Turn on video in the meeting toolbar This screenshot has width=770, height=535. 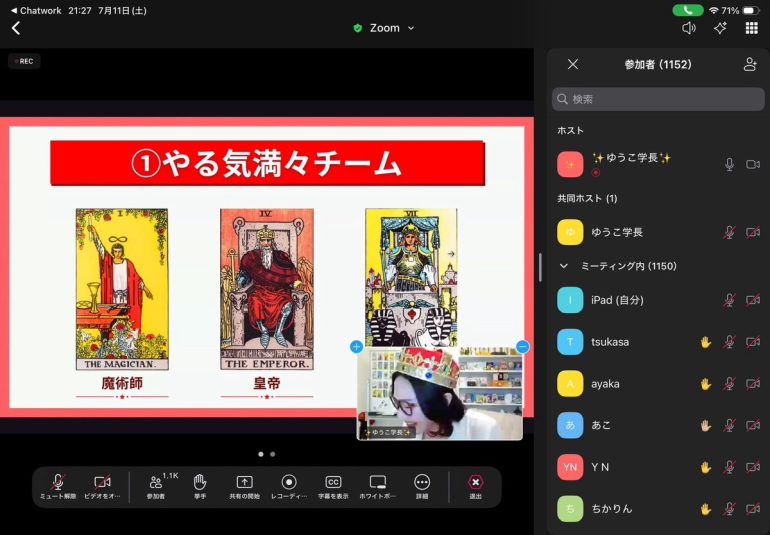[102, 487]
